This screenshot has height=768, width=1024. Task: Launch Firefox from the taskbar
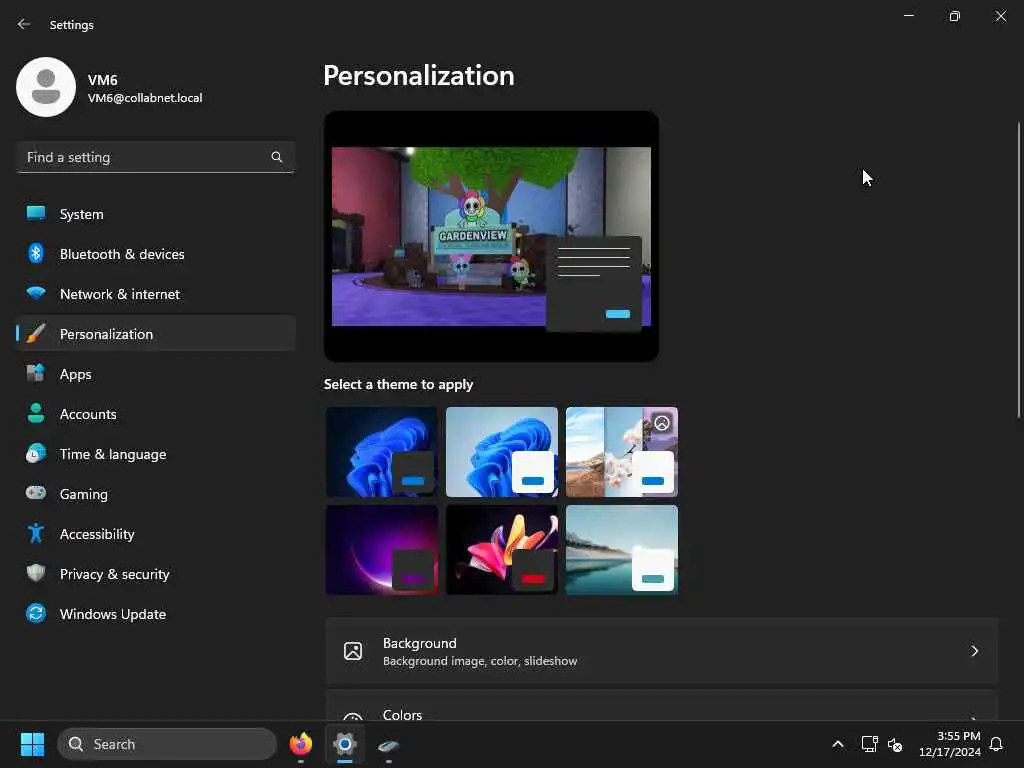pyautogui.click(x=301, y=744)
